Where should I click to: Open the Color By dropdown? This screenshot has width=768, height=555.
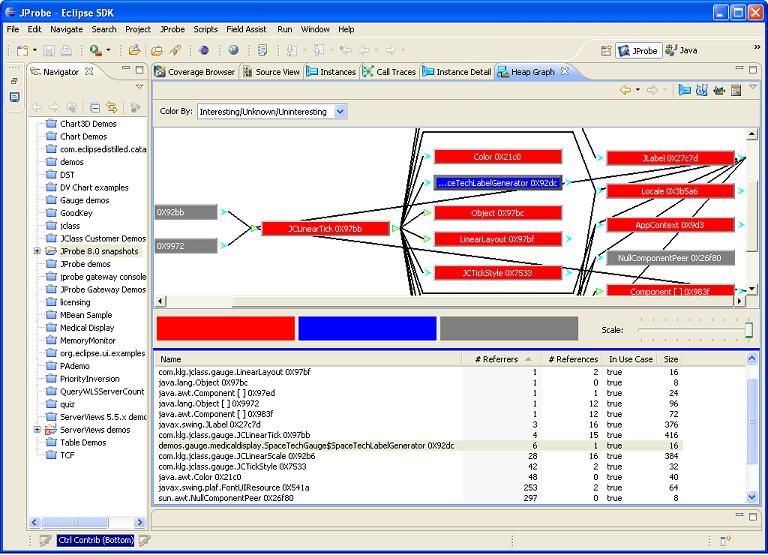coord(340,112)
